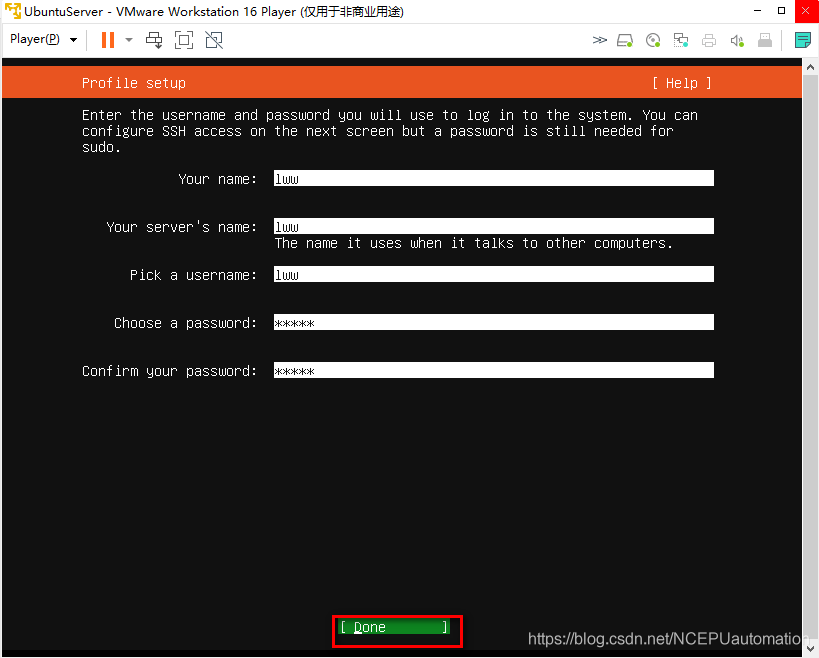The image size is (819, 658).
Task: Click the scrollbar down arrow
Action: (810, 649)
